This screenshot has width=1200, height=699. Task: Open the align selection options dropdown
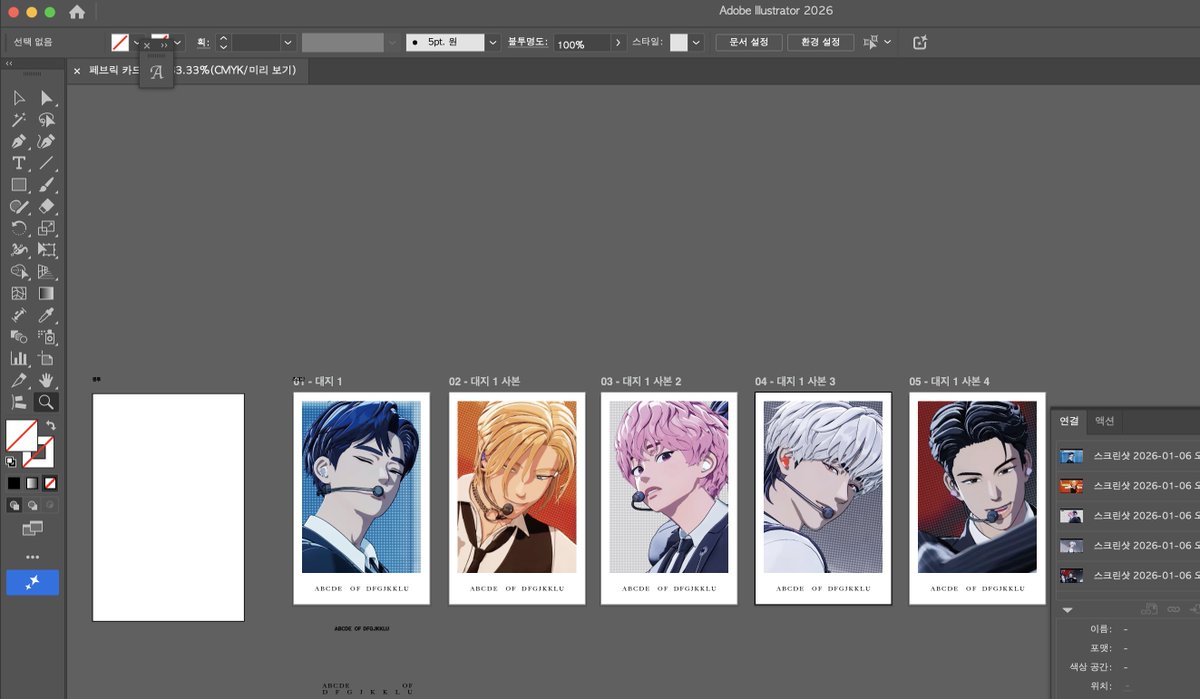(x=887, y=43)
